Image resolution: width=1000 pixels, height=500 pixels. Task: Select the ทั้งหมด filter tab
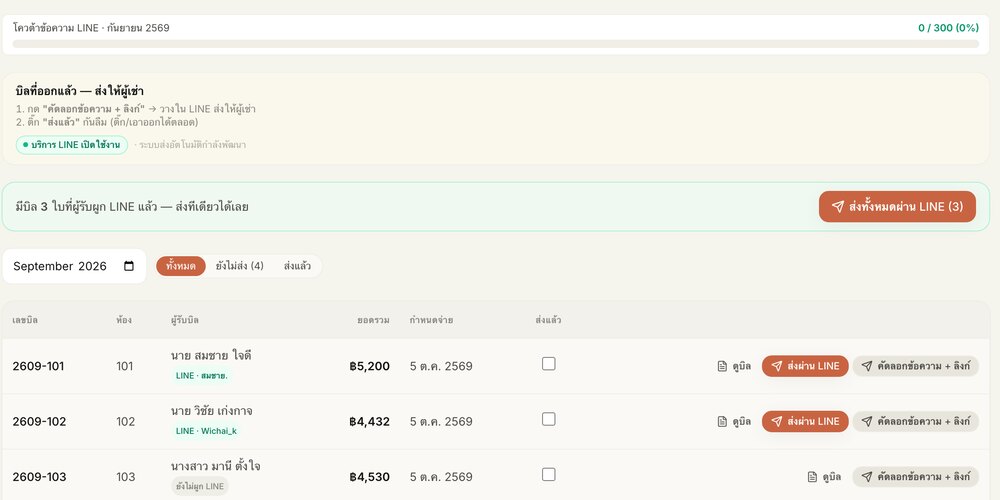180,266
